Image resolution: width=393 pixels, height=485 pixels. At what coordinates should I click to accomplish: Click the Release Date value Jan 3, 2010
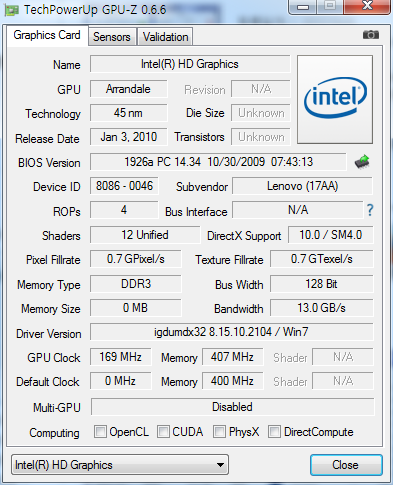pos(128,137)
